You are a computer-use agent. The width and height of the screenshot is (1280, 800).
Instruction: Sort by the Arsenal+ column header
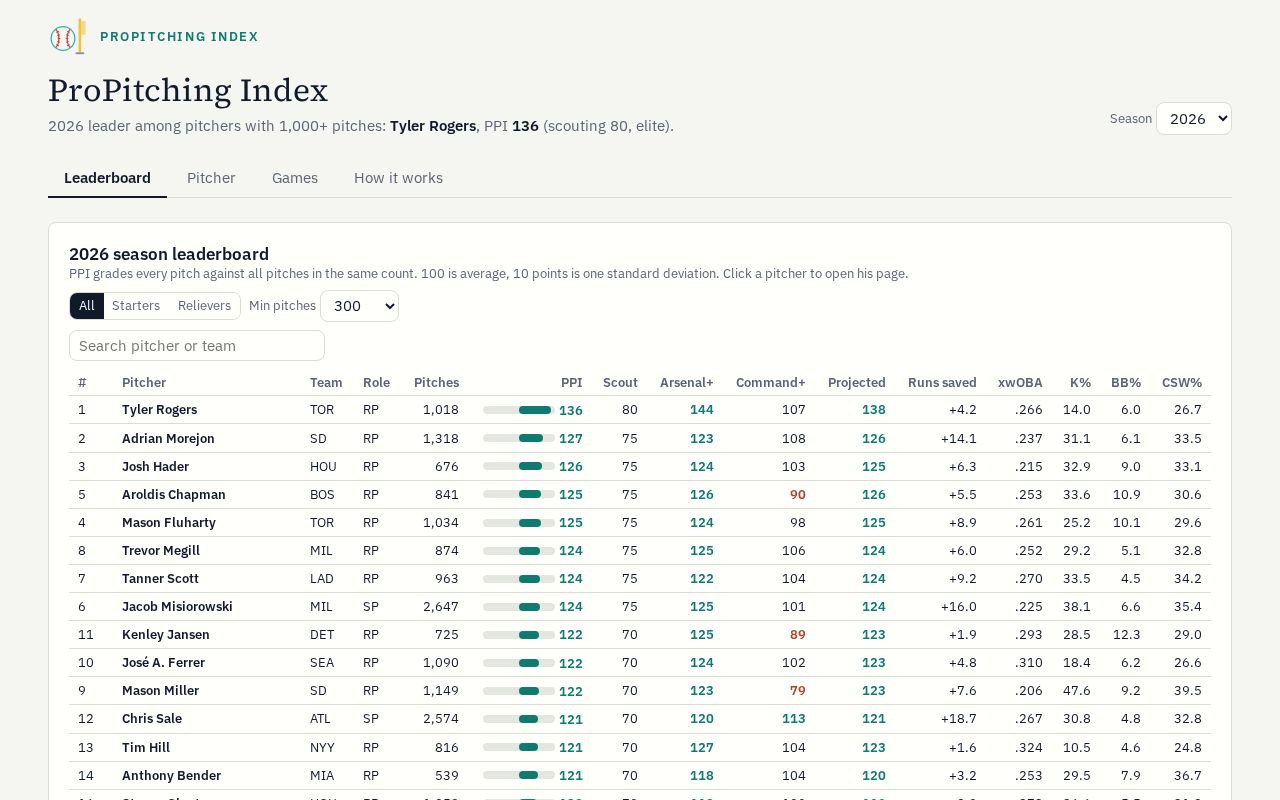pos(687,383)
